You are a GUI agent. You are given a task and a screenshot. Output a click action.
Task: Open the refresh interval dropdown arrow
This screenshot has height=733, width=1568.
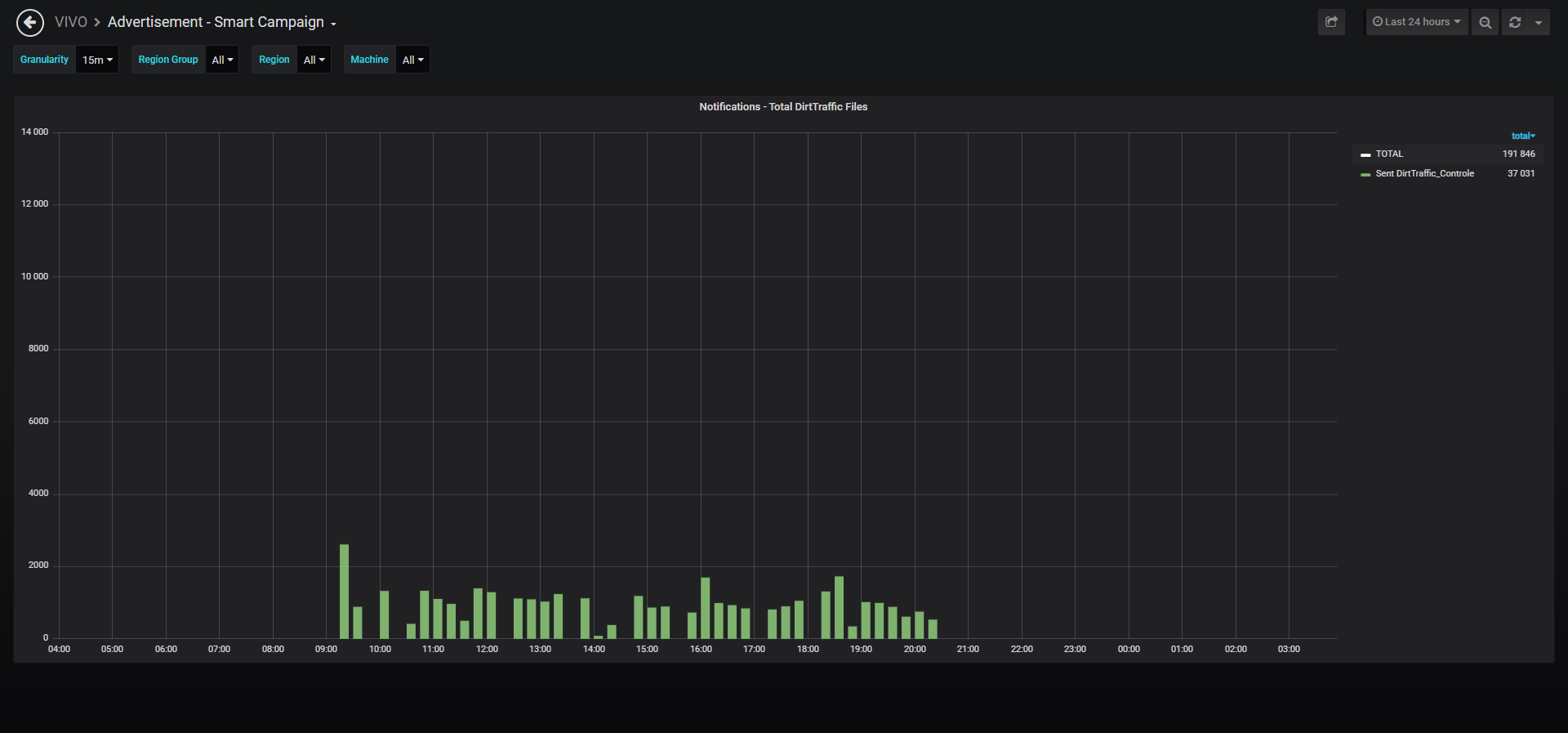pyautogui.click(x=1539, y=22)
